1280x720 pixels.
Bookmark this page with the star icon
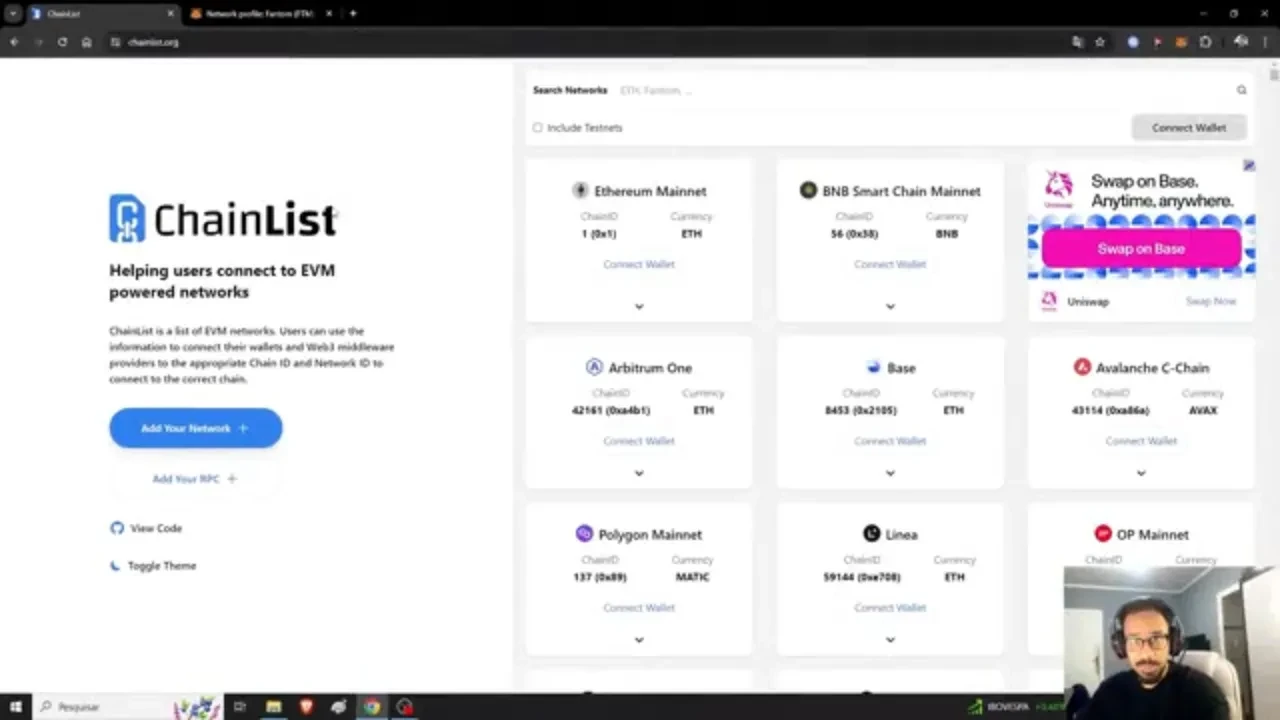pos(1100,42)
